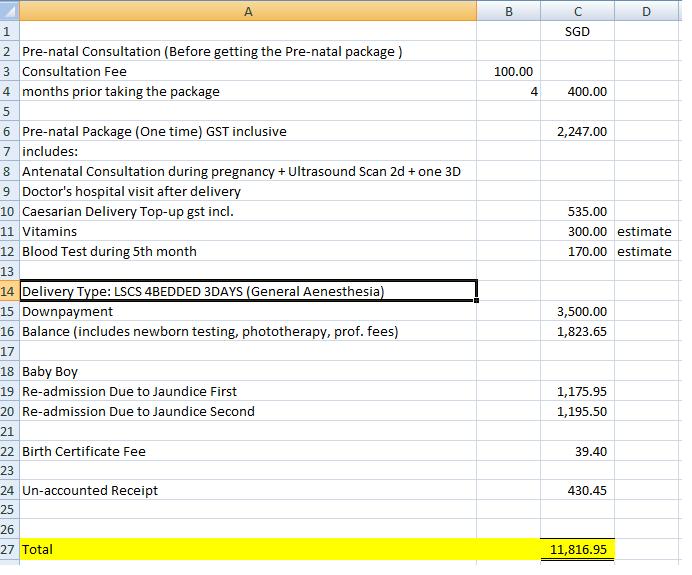Click the Pre-natal Consultation heading cell
Image resolution: width=692 pixels, height=575 pixels.
pos(248,51)
